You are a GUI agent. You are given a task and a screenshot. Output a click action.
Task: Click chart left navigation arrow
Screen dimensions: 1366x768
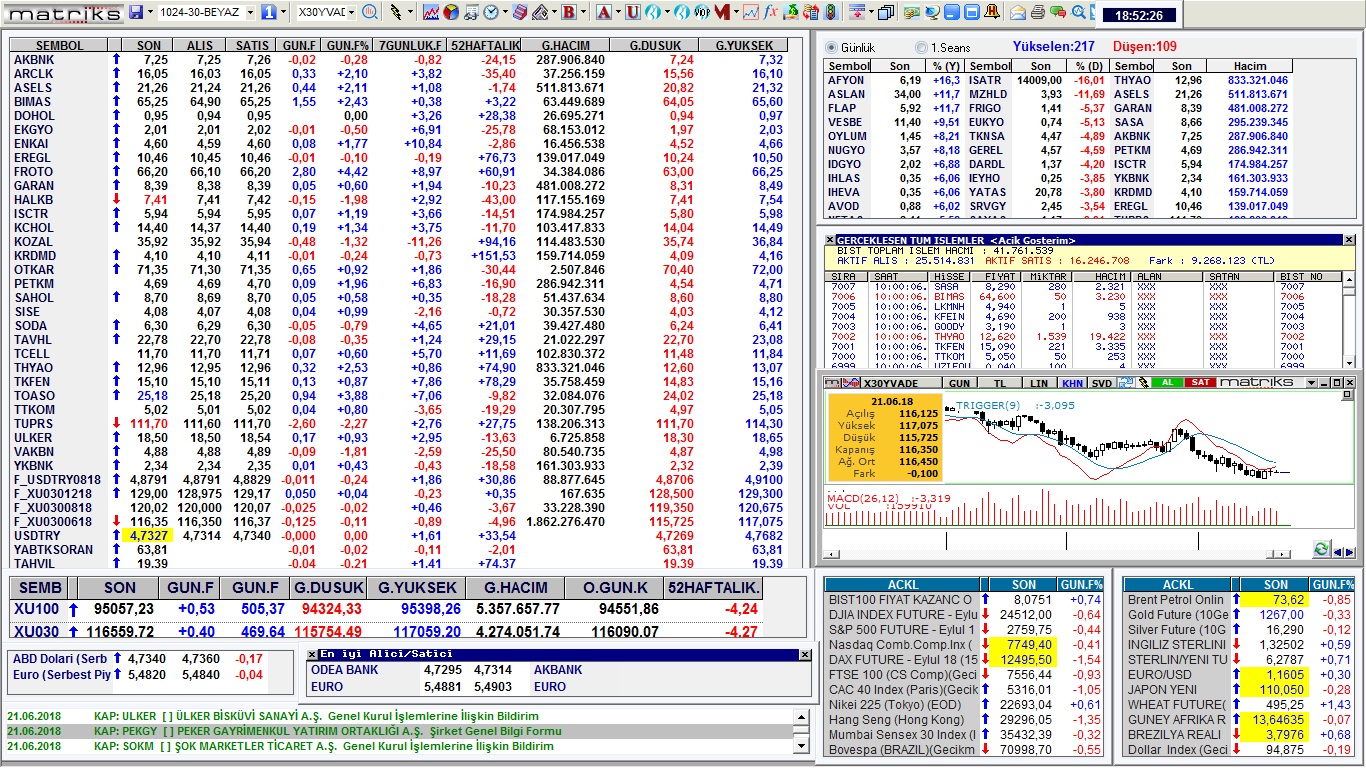pyautogui.click(x=1338, y=552)
